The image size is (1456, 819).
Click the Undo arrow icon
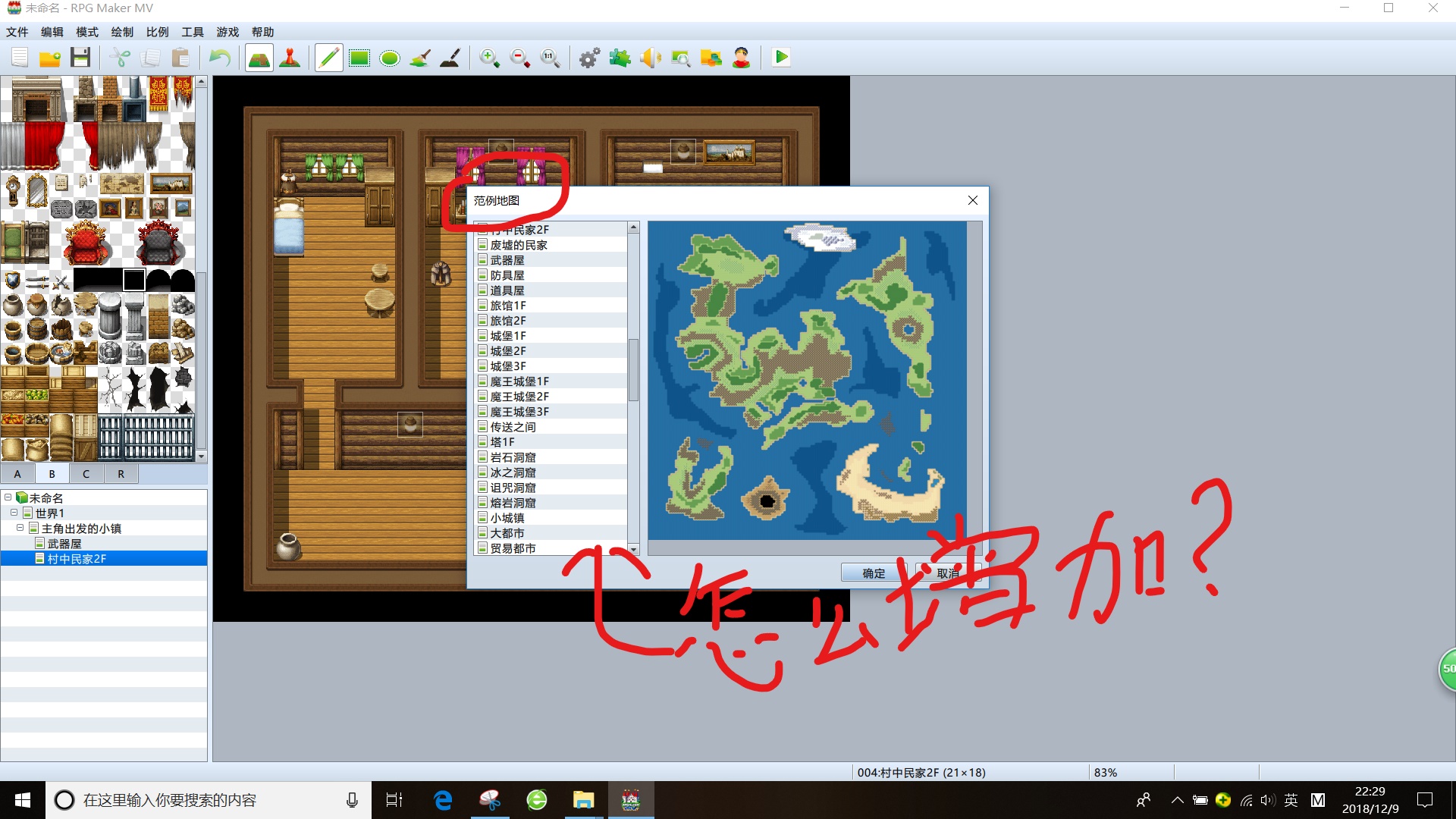[220, 58]
